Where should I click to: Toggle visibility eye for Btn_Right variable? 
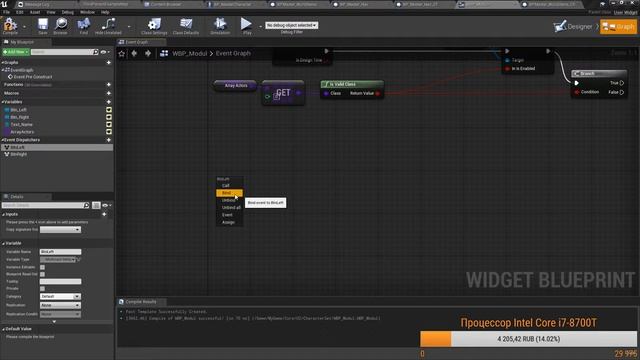click(x=109, y=117)
